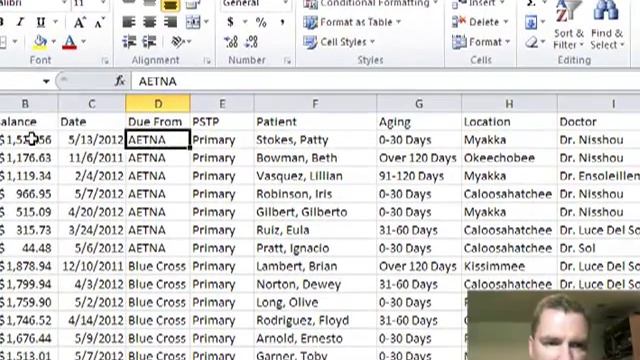Select column H header
Screen dimensions: 640x360
pos(509,104)
